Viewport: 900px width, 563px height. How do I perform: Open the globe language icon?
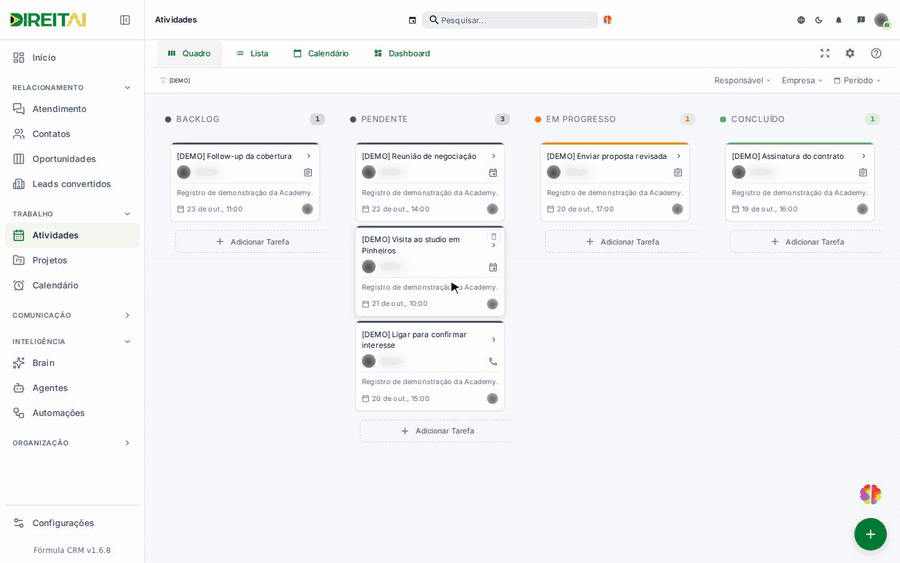tap(801, 20)
